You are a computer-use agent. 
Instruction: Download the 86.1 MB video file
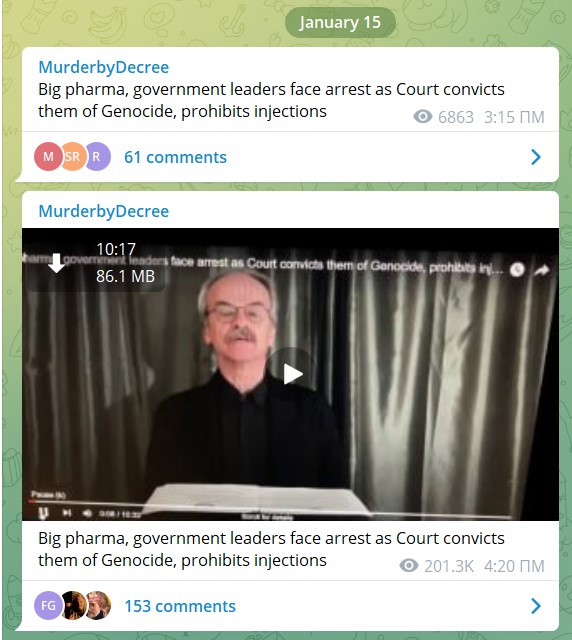click(56, 262)
